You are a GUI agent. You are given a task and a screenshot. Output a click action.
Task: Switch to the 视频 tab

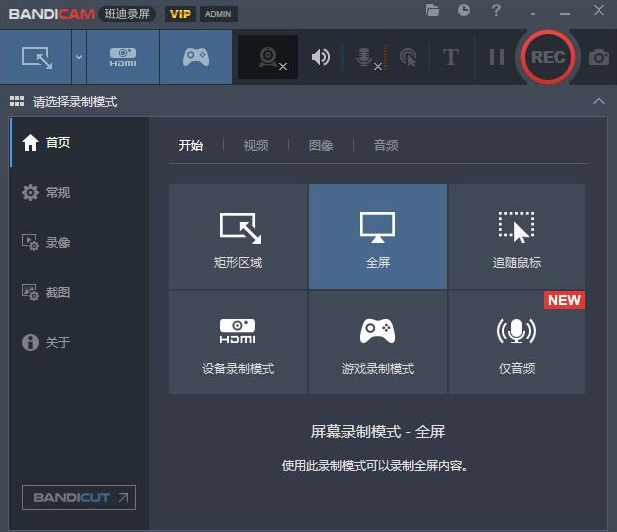pyautogui.click(x=256, y=145)
